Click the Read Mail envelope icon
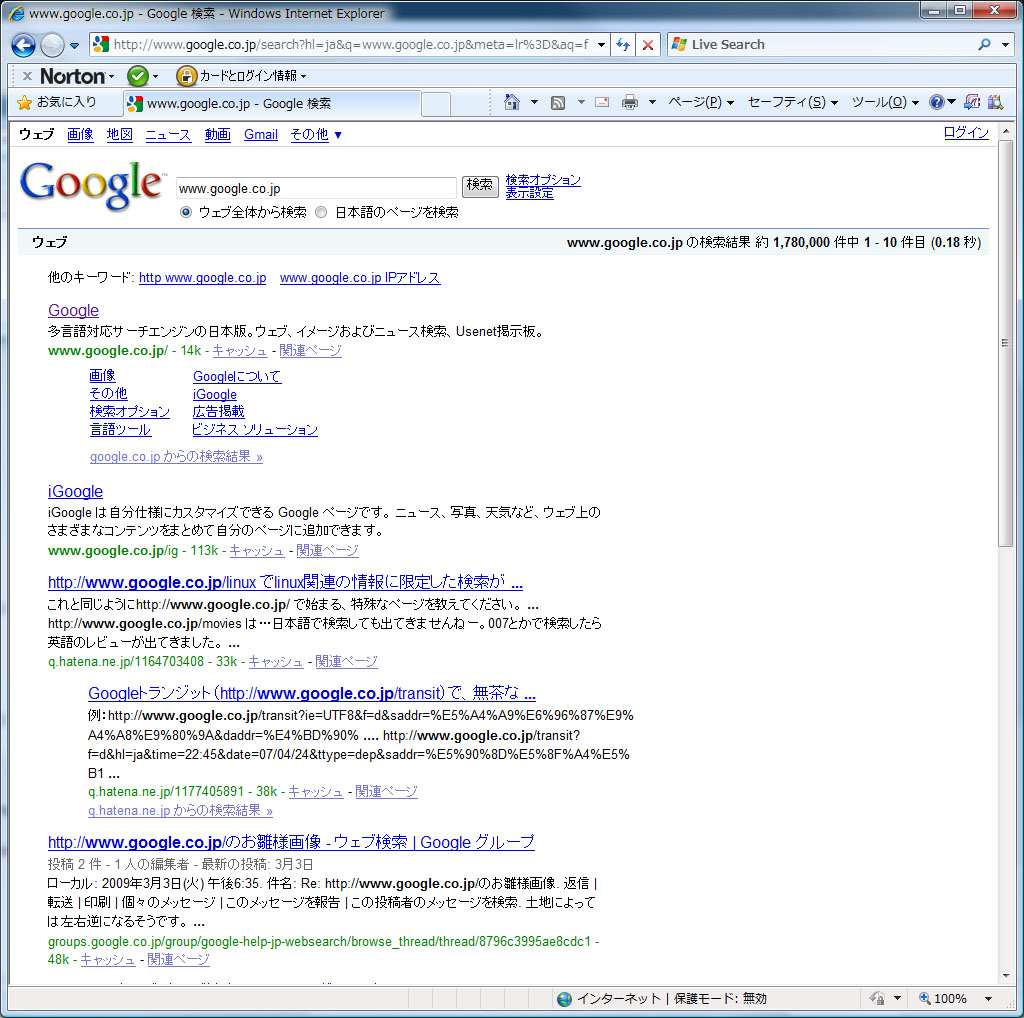The image size is (1024, 1018). tap(602, 102)
